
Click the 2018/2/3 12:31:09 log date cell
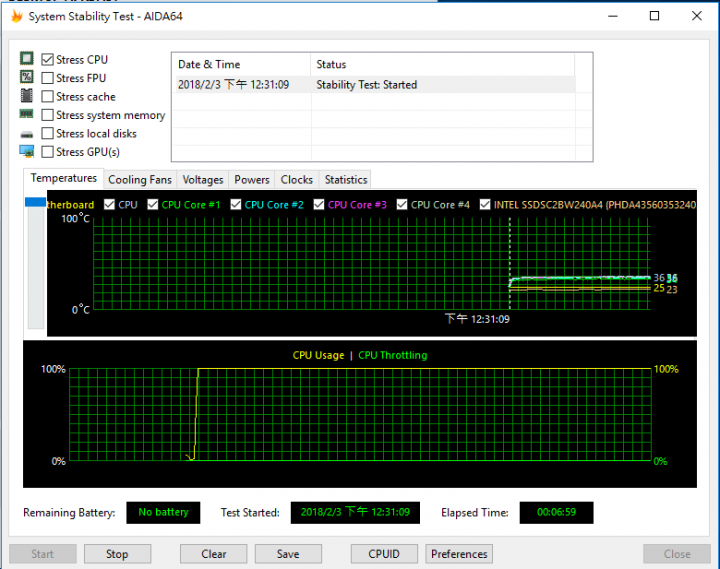click(233, 85)
